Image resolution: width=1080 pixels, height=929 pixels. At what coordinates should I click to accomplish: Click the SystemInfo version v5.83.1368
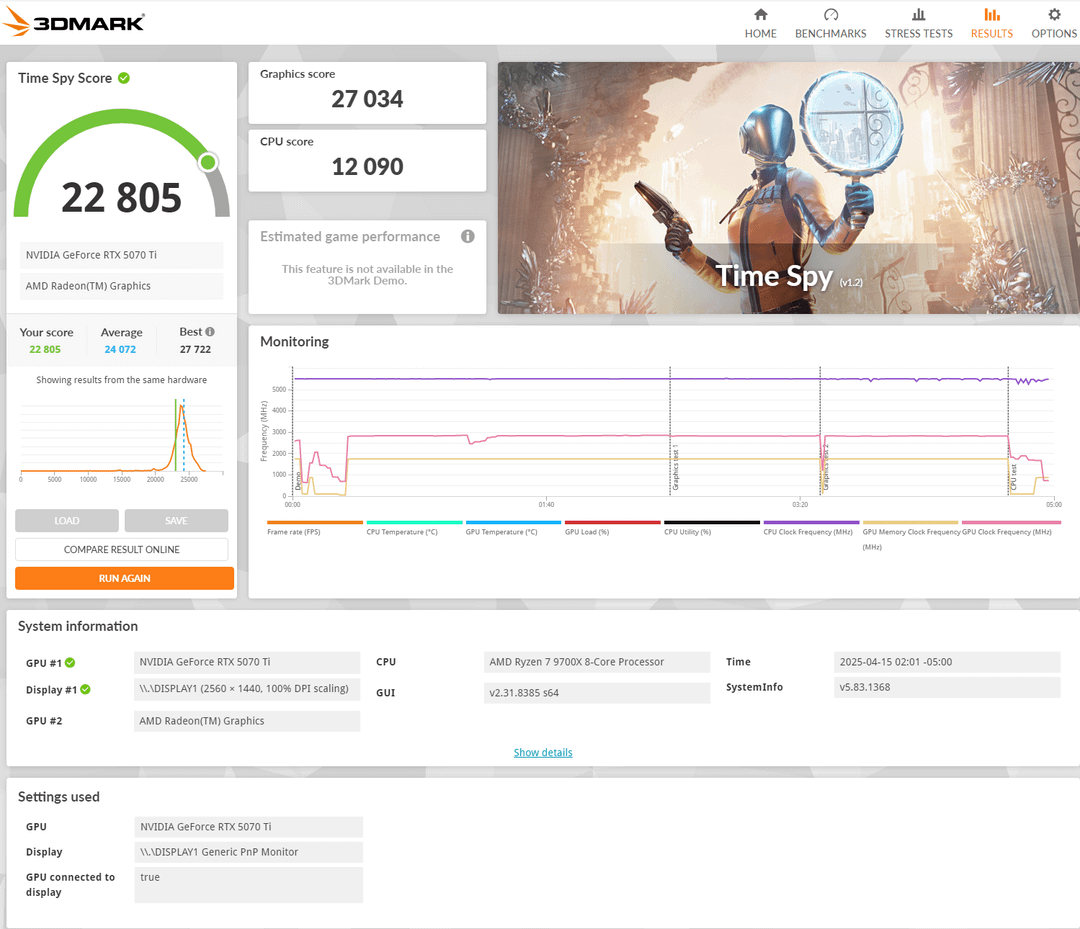click(x=946, y=687)
